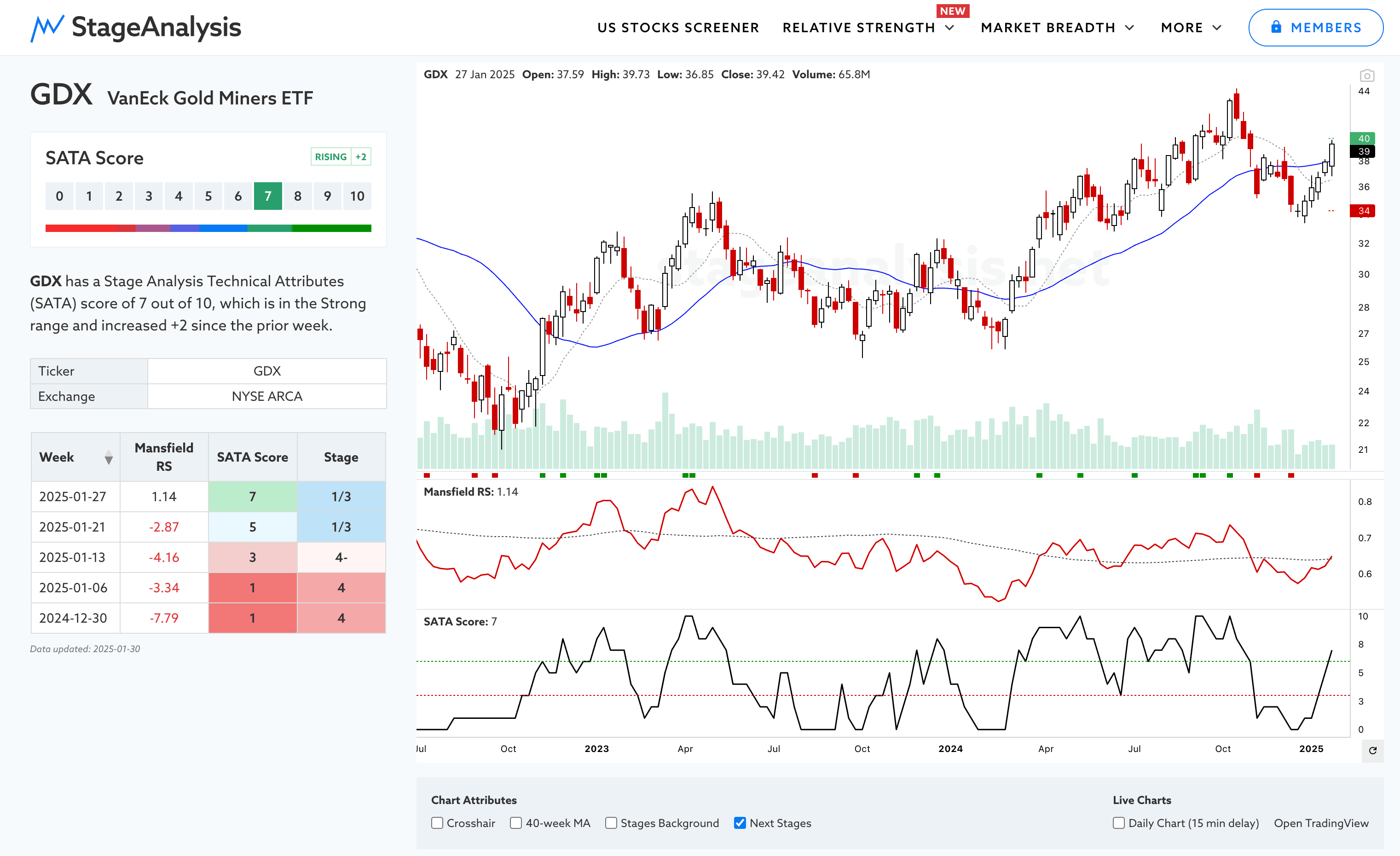The width and height of the screenshot is (1400, 856).
Task: Take chart snapshot with camera icon
Action: pyautogui.click(x=1366, y=75)
